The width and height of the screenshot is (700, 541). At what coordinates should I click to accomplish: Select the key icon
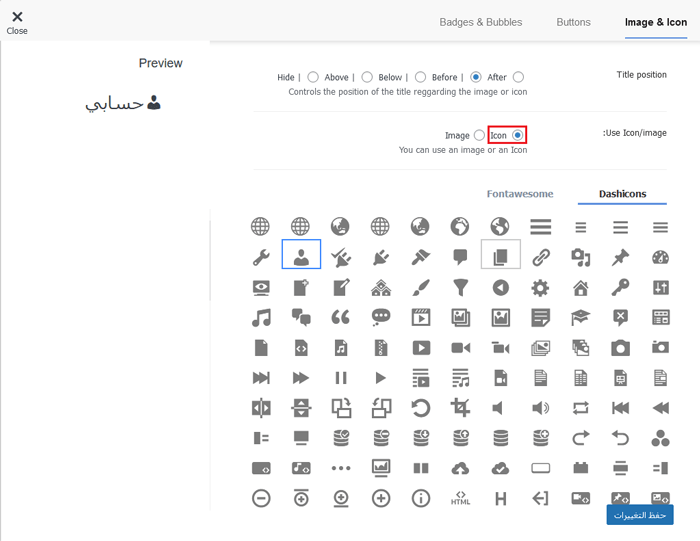coord(621,288)
